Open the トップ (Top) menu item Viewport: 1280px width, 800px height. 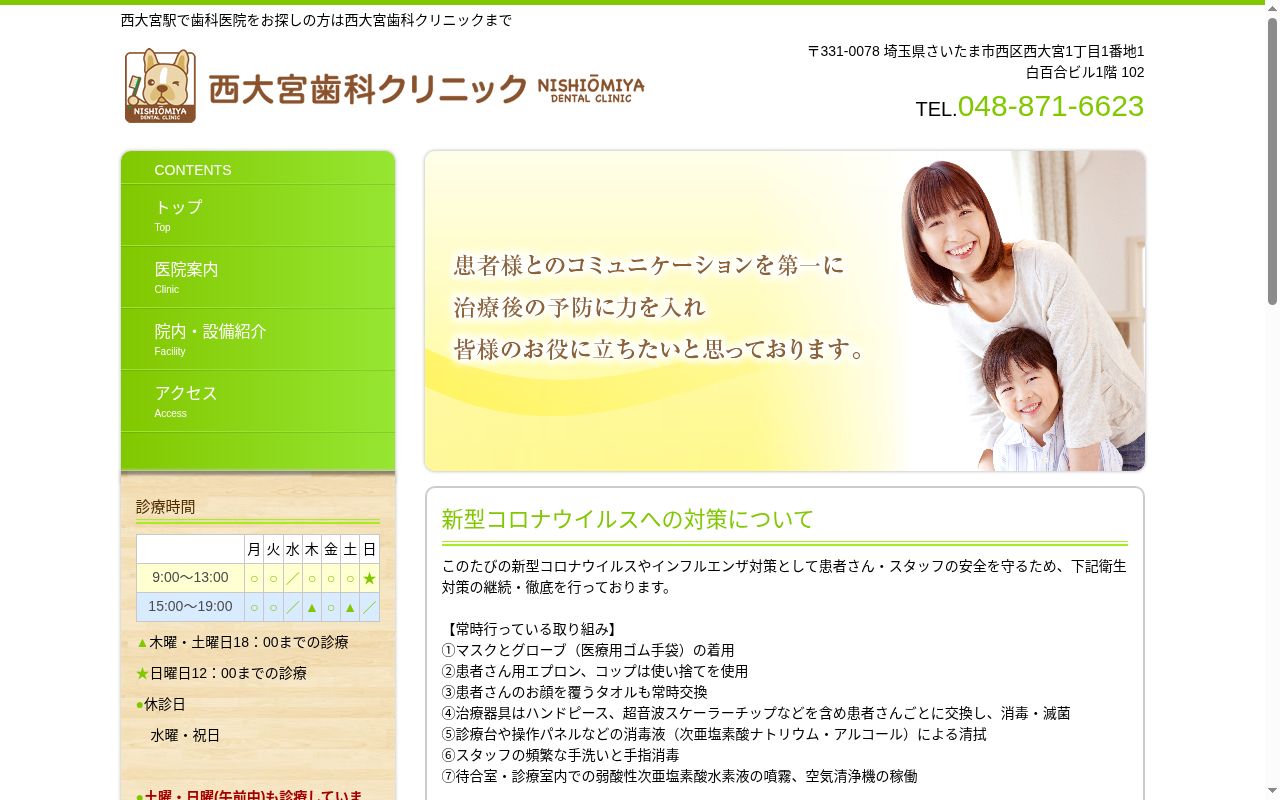coord(258,216)
